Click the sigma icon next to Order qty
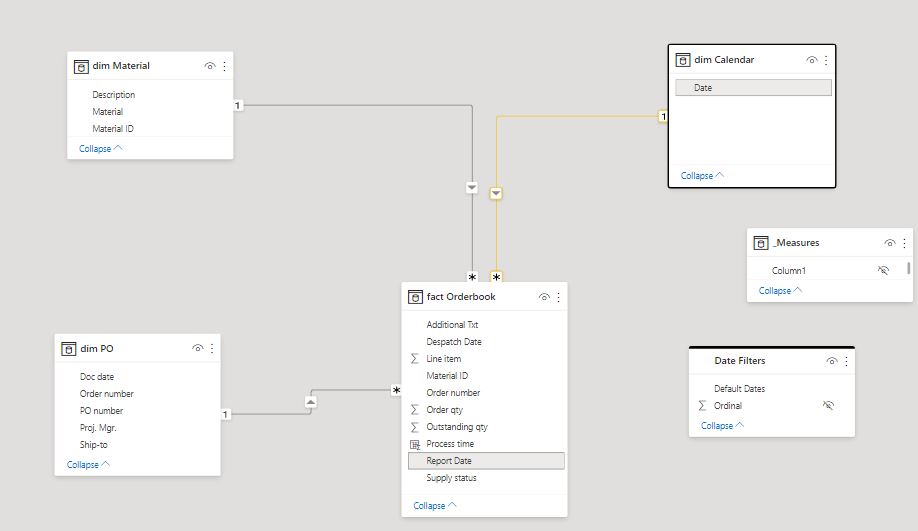 pos(415,410)
